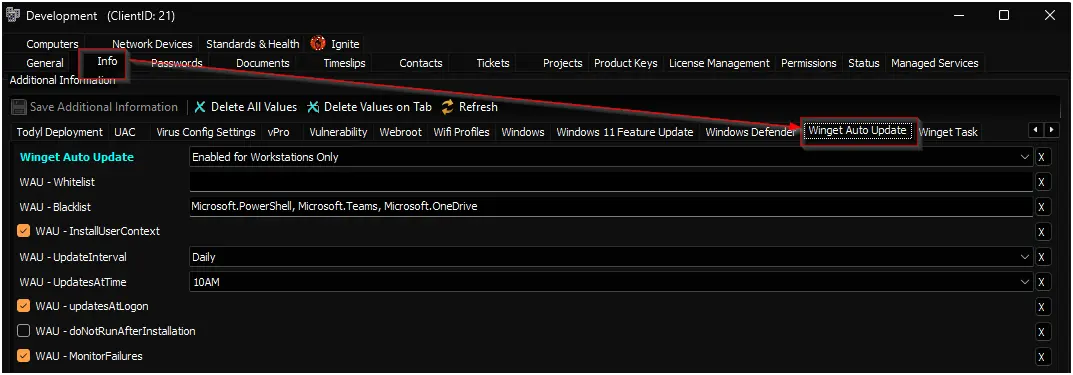Clear WAU - InstallUserContext value with X
The height and width of the screenshot is (375, 1073).
[x=1041, y=231]
